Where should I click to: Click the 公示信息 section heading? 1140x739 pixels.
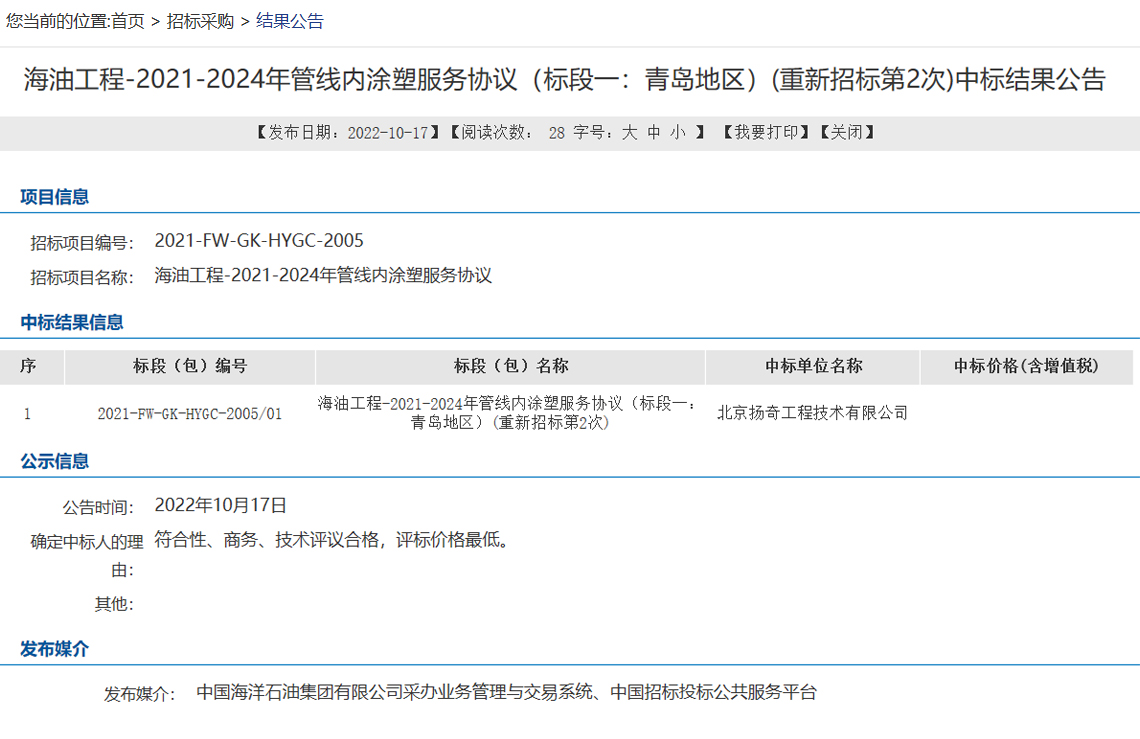55,461
